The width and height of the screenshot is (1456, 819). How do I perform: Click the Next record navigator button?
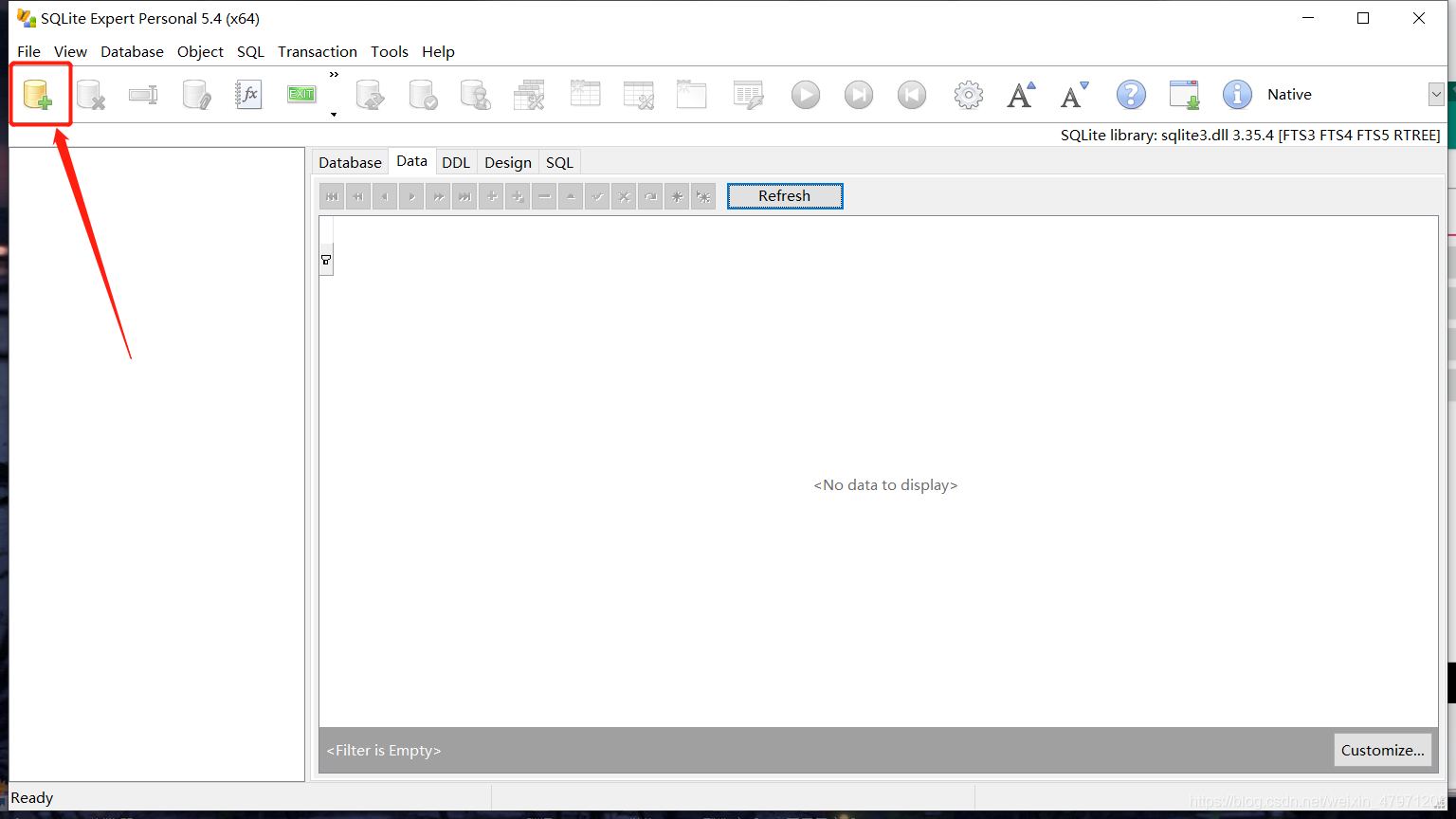tap(411, 196)
